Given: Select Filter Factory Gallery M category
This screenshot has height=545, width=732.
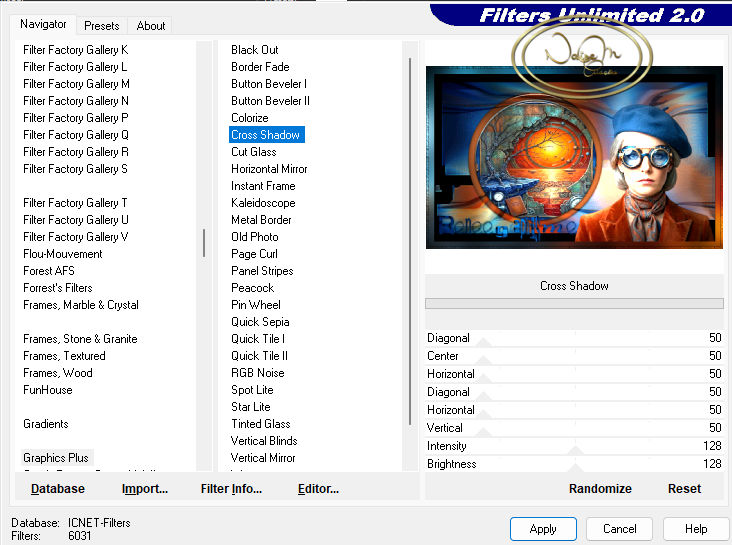Looking at the screenshot, I should coord(77,84).
